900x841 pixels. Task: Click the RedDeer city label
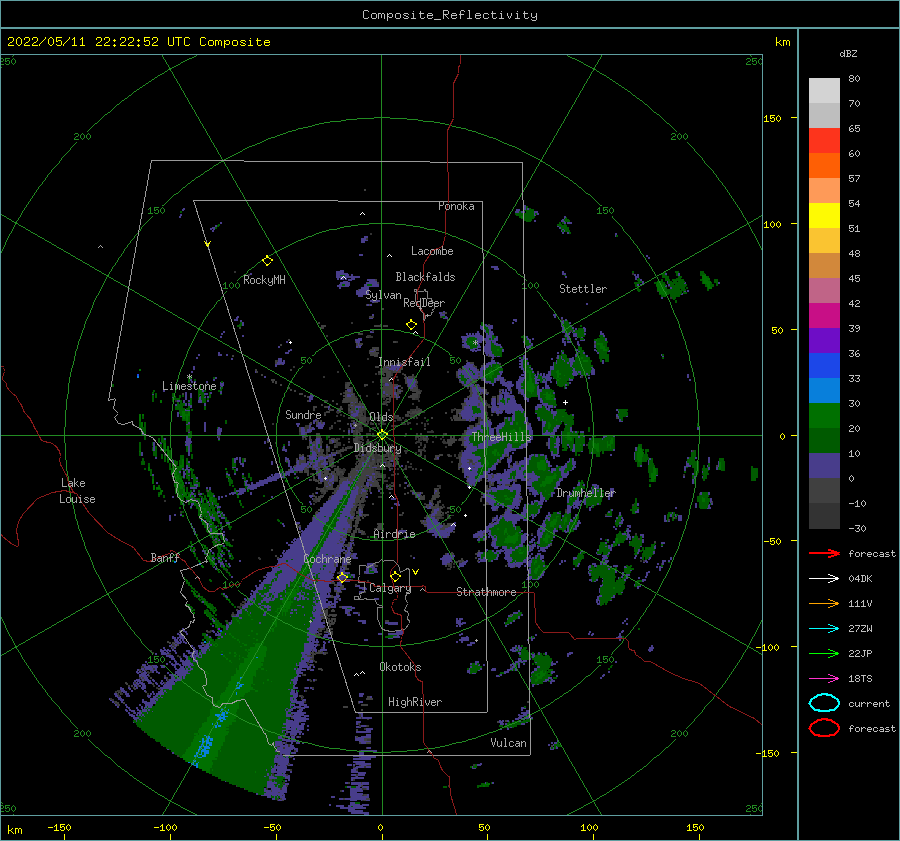[x=424, y=303]
